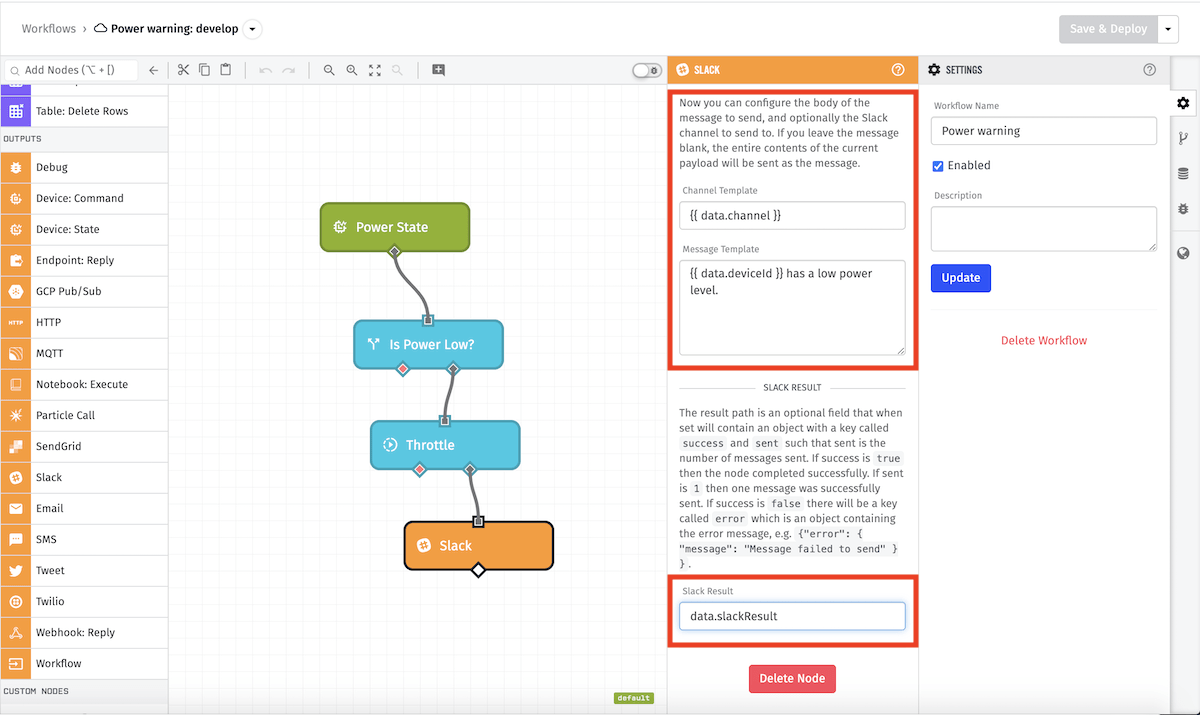Screen dimensions: 1200x715
Task: Click the redo arrow icon
Action: (x=288, y=70)
